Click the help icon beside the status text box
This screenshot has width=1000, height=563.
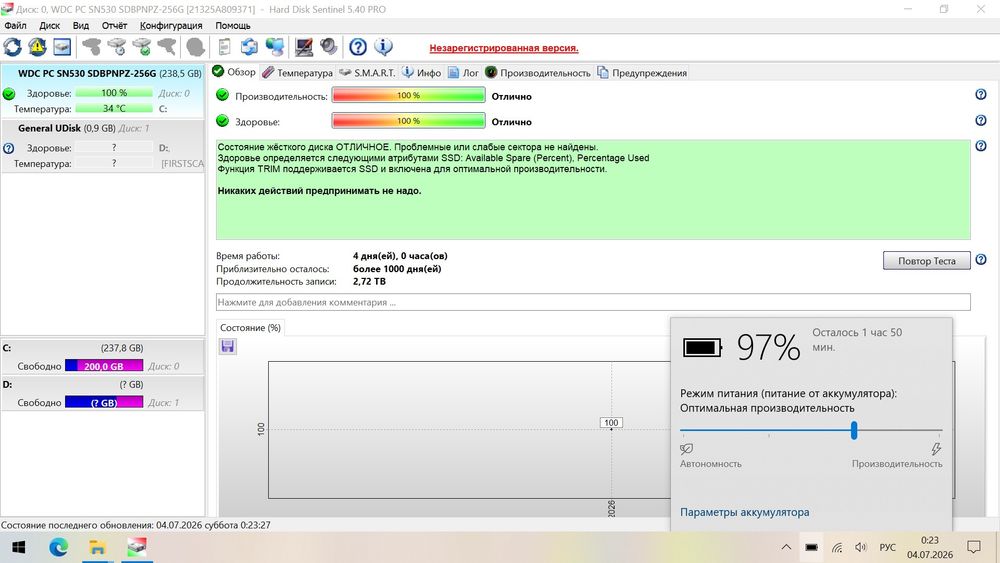point(981,145)
